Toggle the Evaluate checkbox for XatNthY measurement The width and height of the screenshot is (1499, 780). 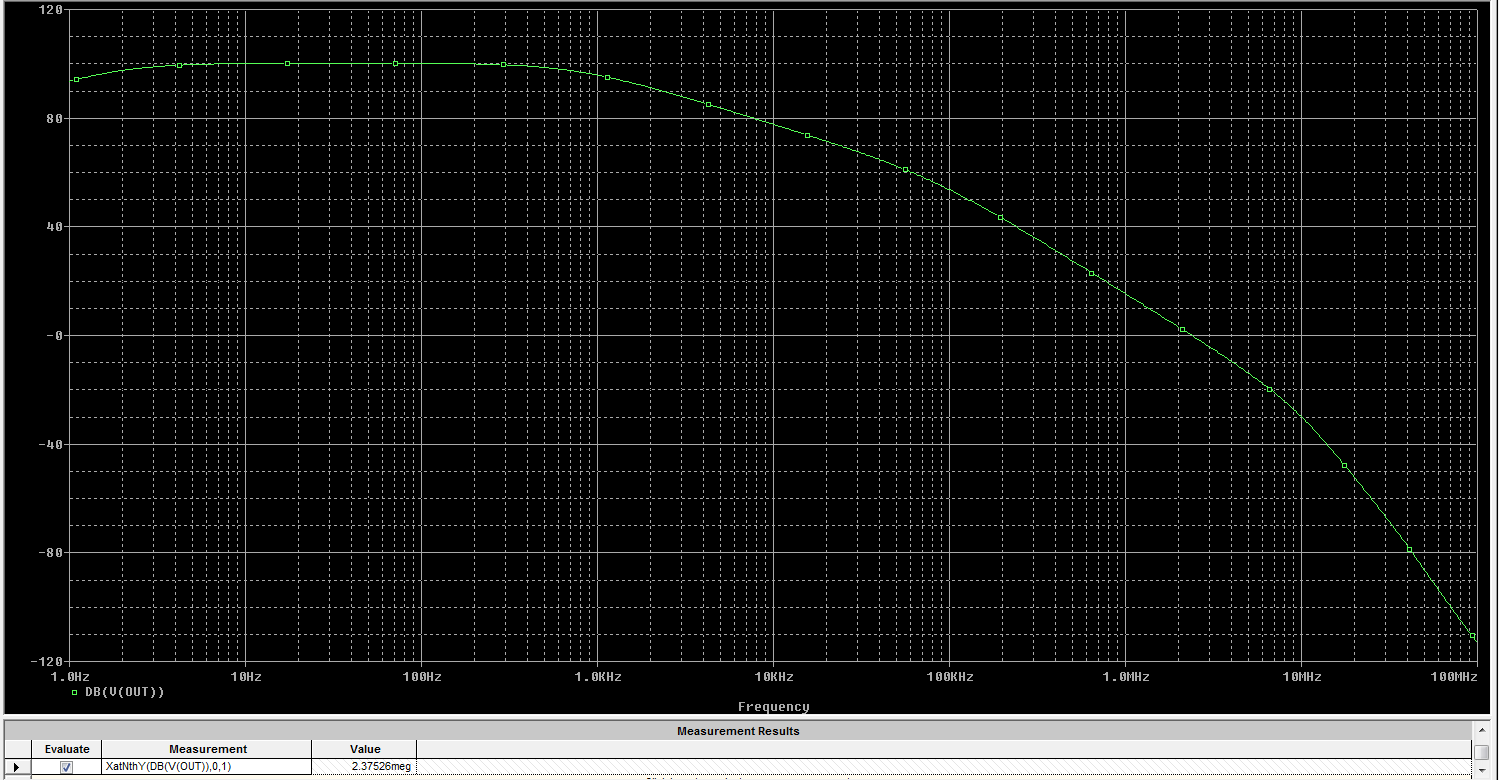(x=67, y=767)
